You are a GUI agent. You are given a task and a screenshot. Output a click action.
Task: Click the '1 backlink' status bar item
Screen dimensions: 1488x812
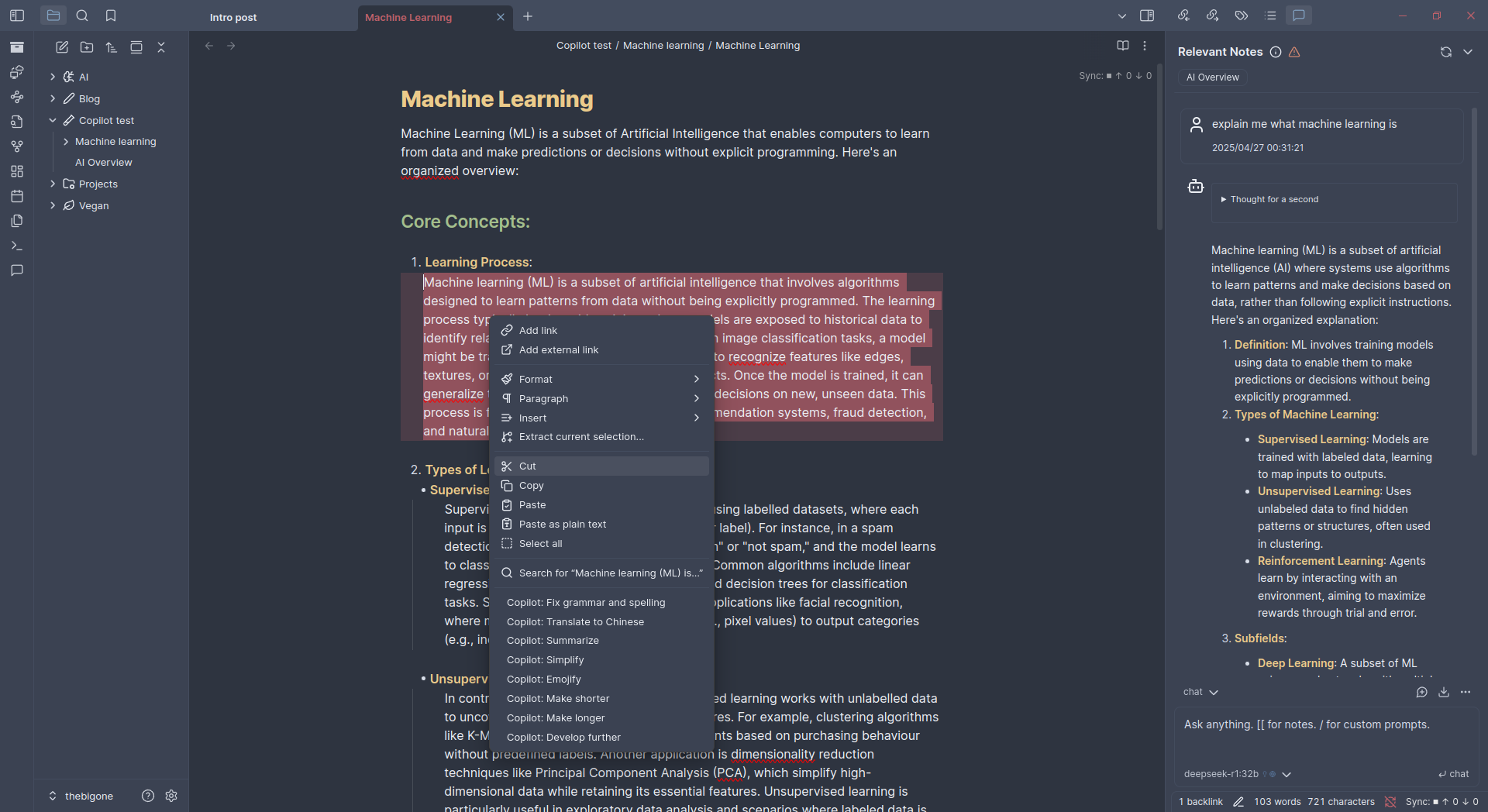click(1200, 802)
